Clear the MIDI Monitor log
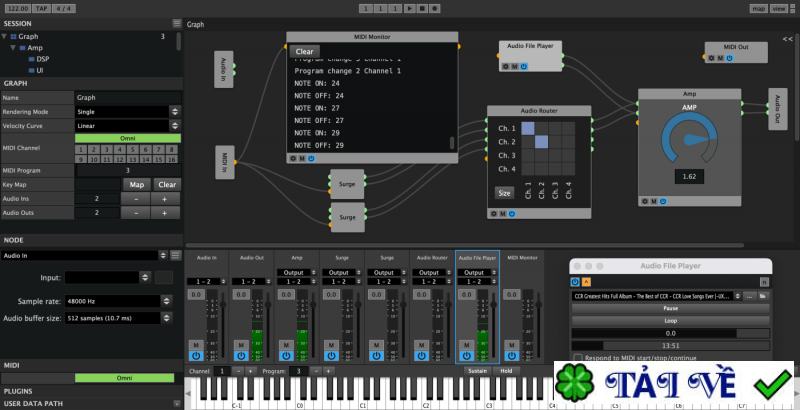This screenshot has width=800, height=410. (305, 52)
